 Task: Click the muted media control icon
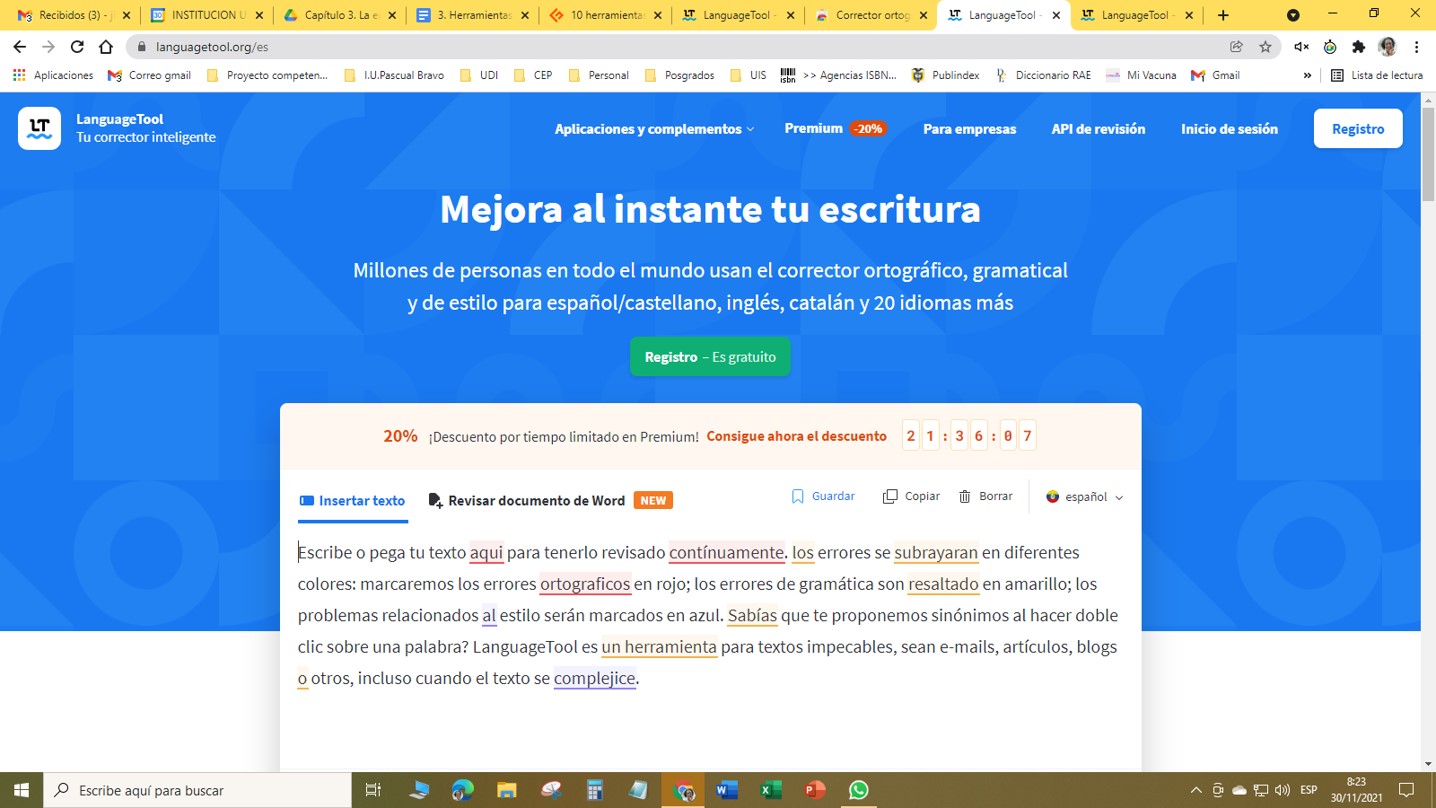pyautogui.click(x=1301, y=47)
